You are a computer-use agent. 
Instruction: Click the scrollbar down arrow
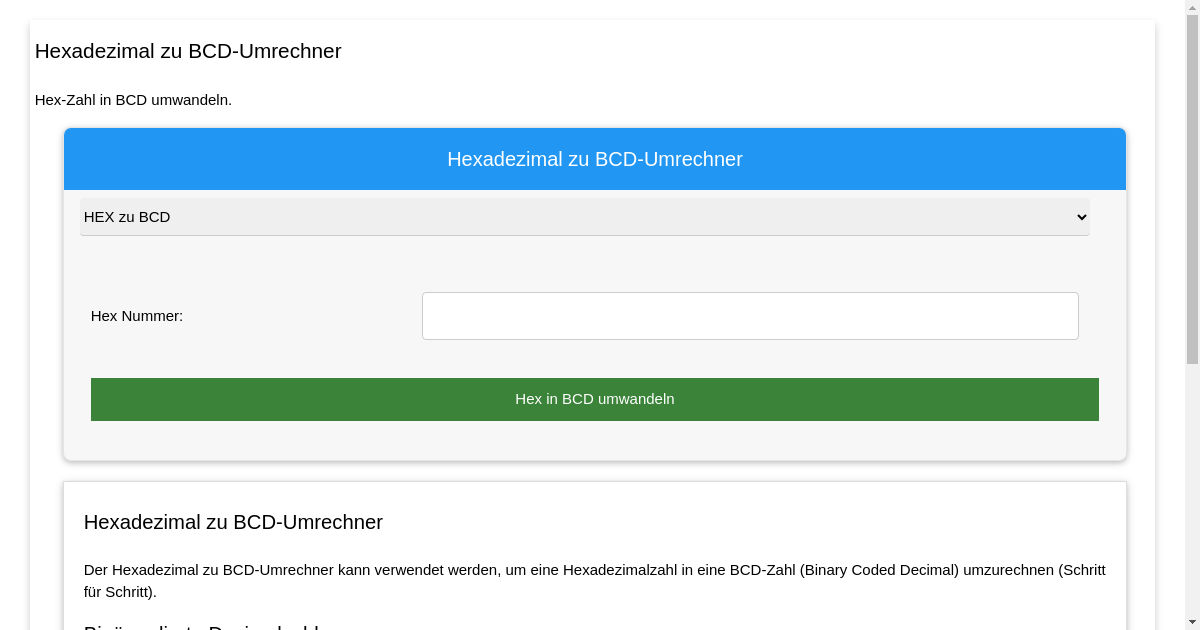pos(1192,623)
